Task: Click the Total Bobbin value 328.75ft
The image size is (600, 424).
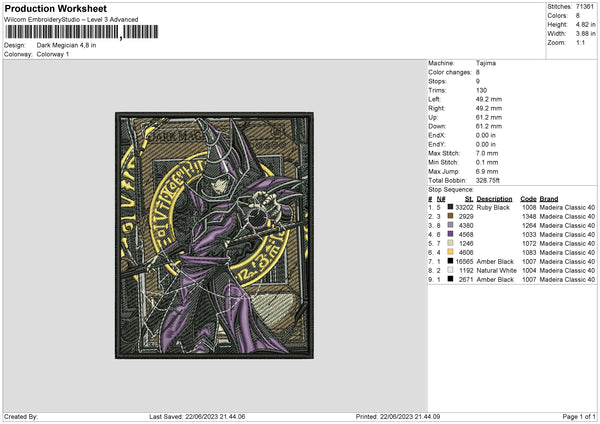Action: (488, 180)
